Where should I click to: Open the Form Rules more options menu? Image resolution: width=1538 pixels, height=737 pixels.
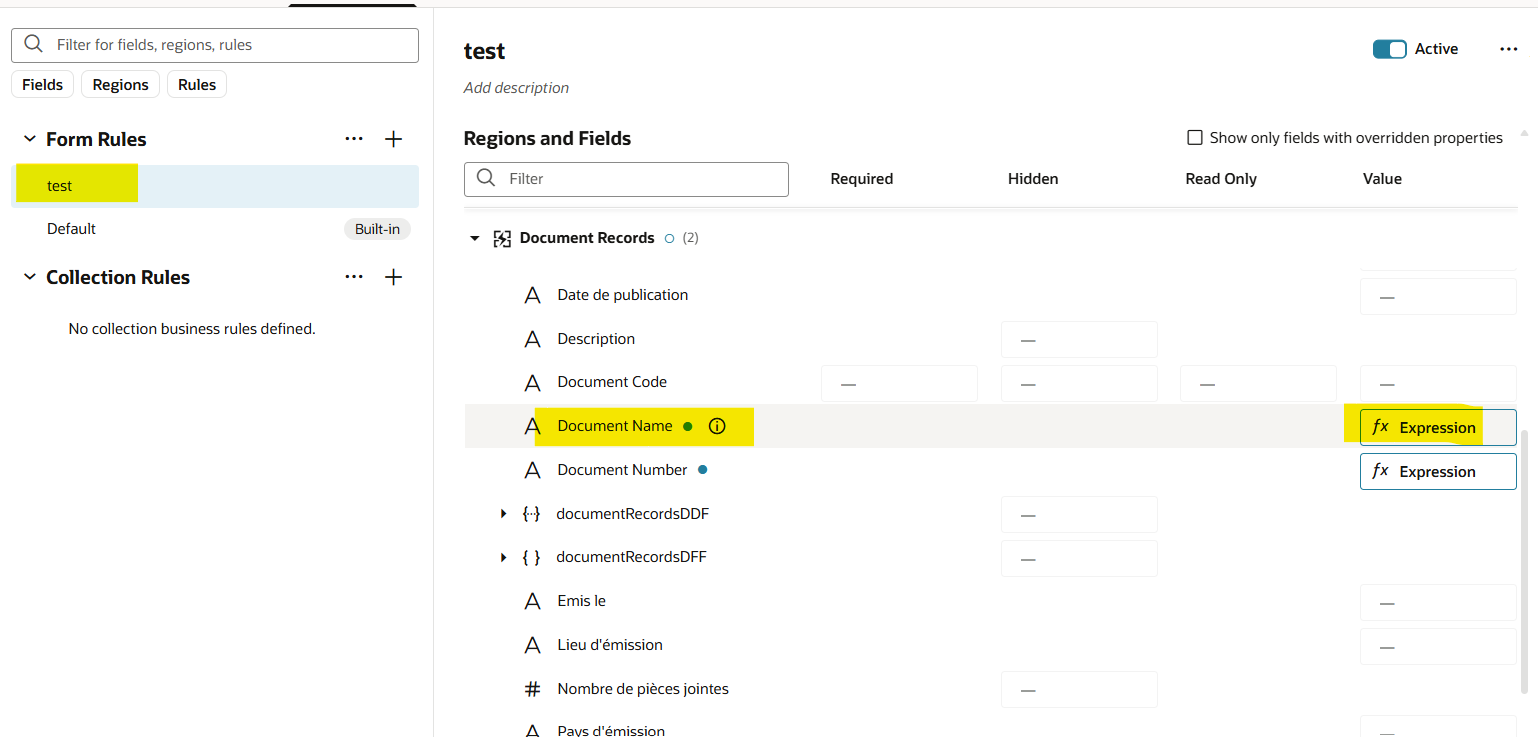[x=354, y=139]
